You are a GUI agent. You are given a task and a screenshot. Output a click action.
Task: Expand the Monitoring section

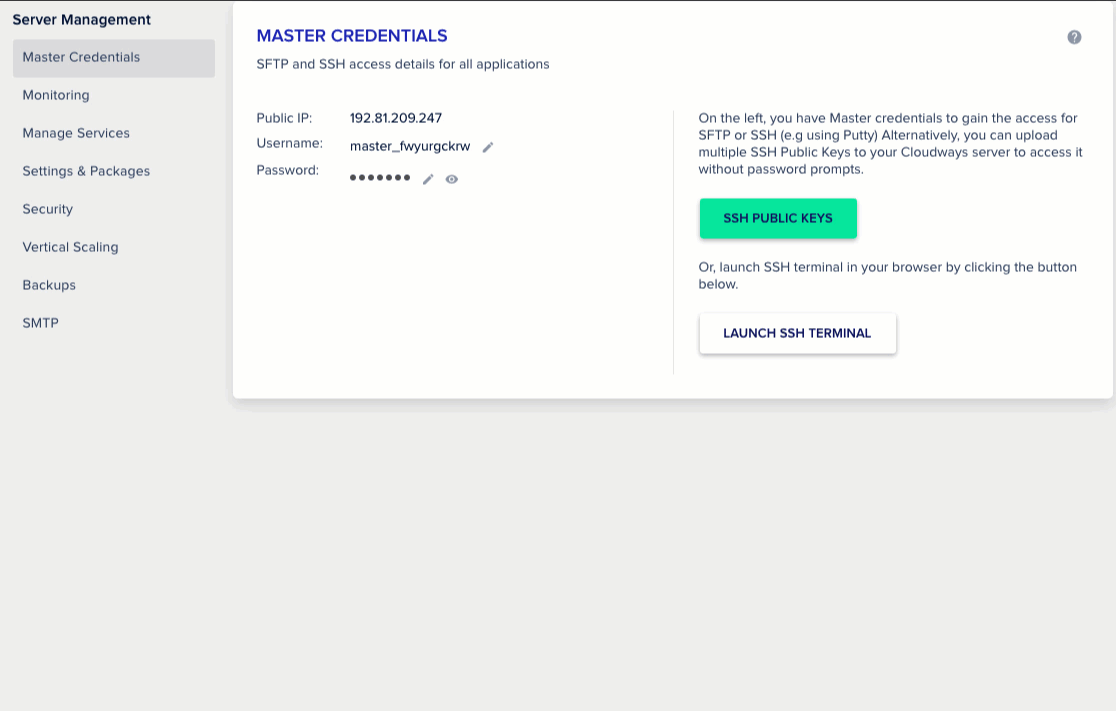tap(56, 95)
